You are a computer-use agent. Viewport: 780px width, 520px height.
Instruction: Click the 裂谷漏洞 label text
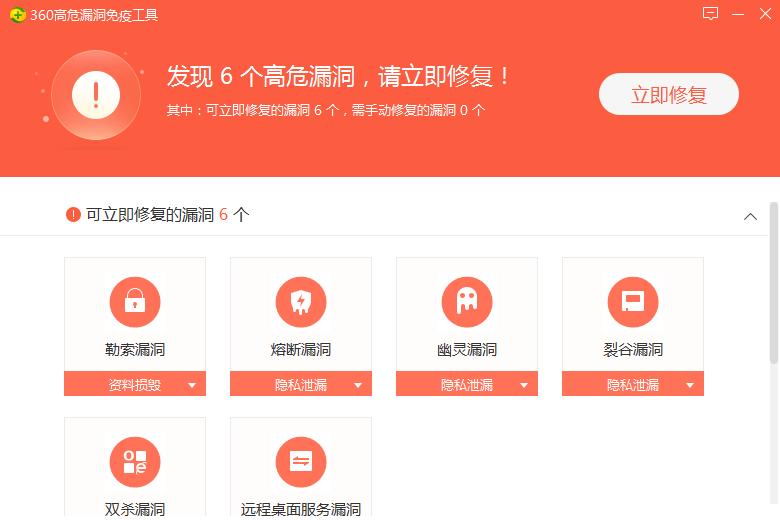tap(633, 349)
